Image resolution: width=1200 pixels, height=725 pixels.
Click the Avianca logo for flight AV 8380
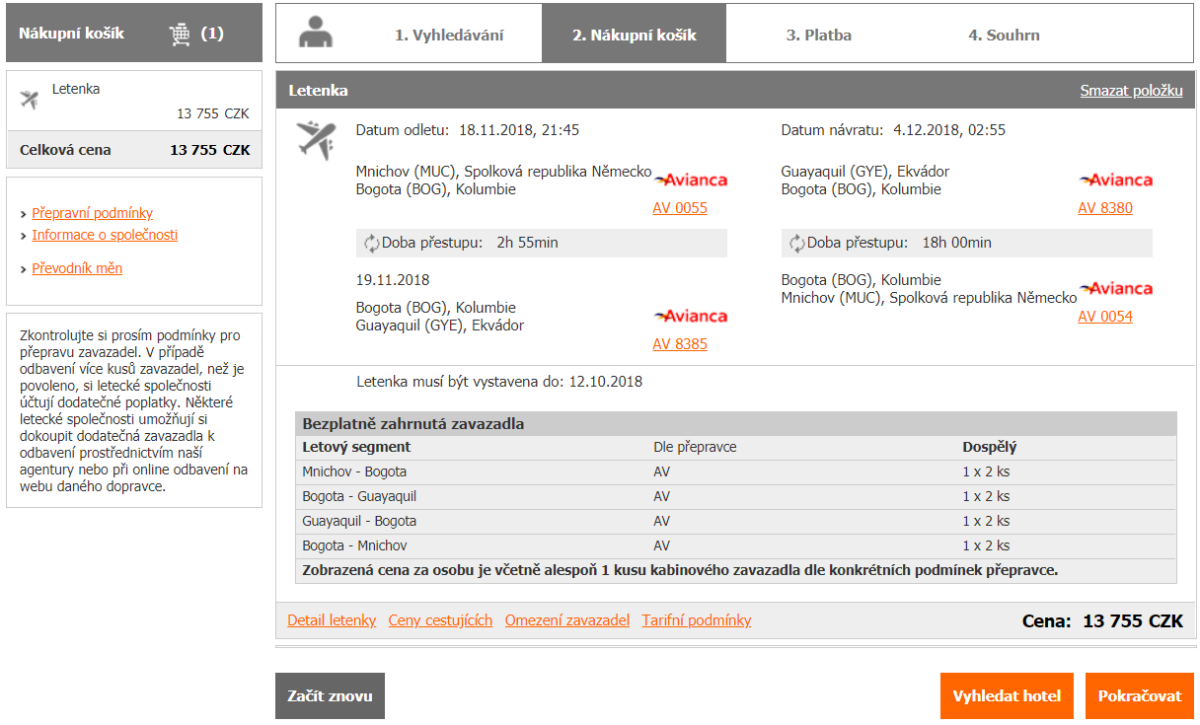tap(1116, 181)
